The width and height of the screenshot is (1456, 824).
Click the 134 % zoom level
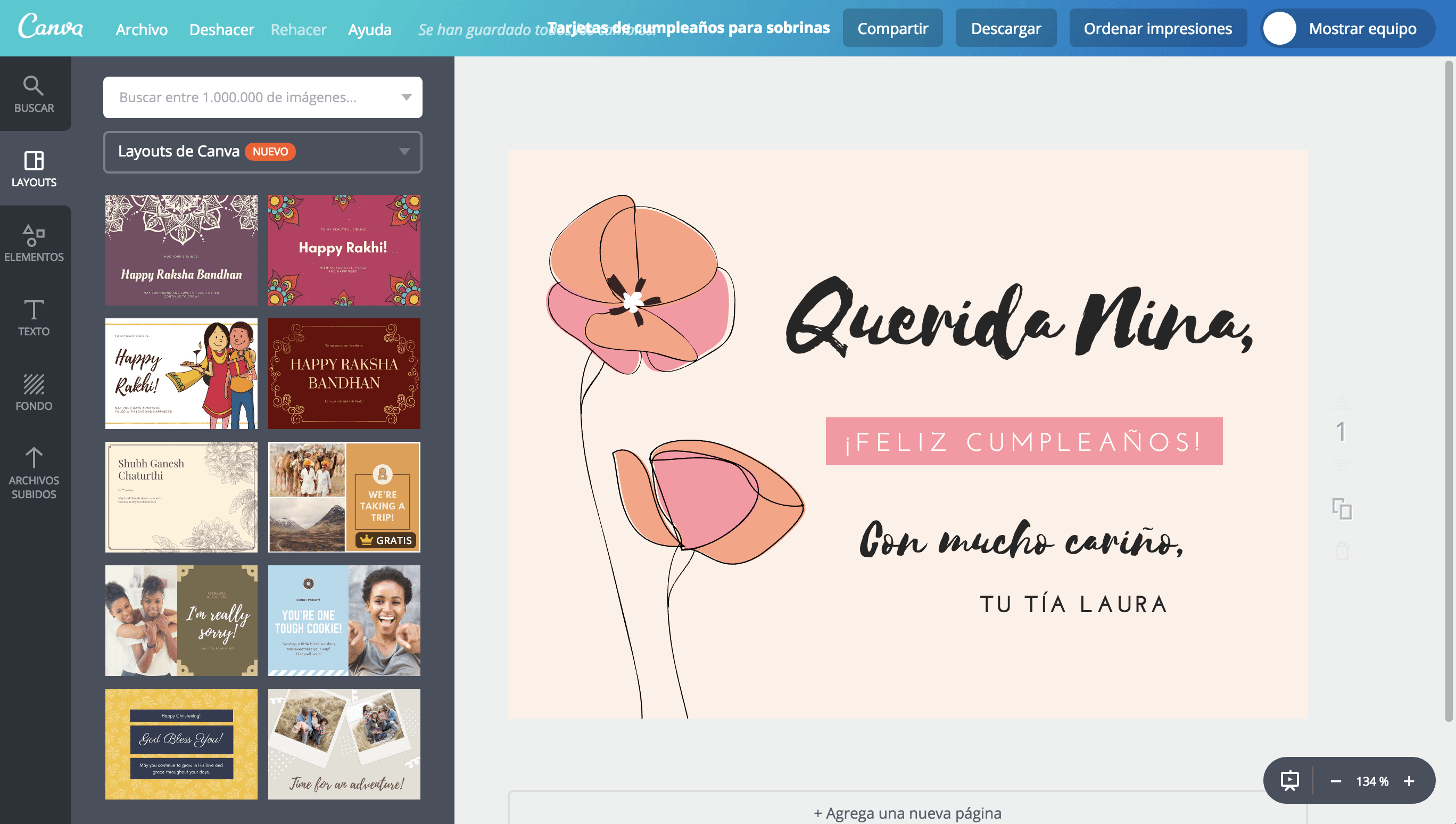1372,781
